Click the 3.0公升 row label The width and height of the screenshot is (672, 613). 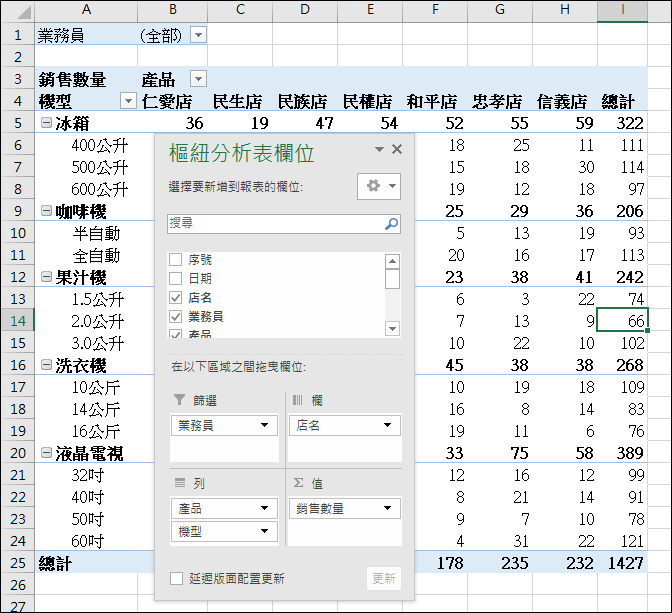[98, 343]
